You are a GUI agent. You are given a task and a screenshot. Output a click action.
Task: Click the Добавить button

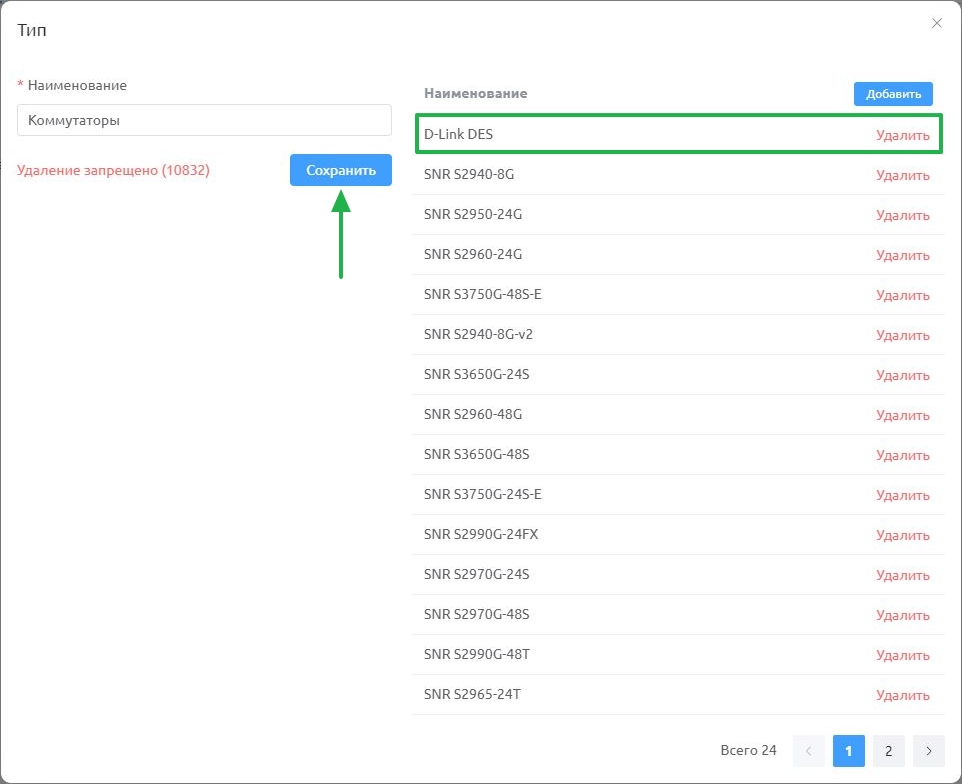(x=893, y=94)
